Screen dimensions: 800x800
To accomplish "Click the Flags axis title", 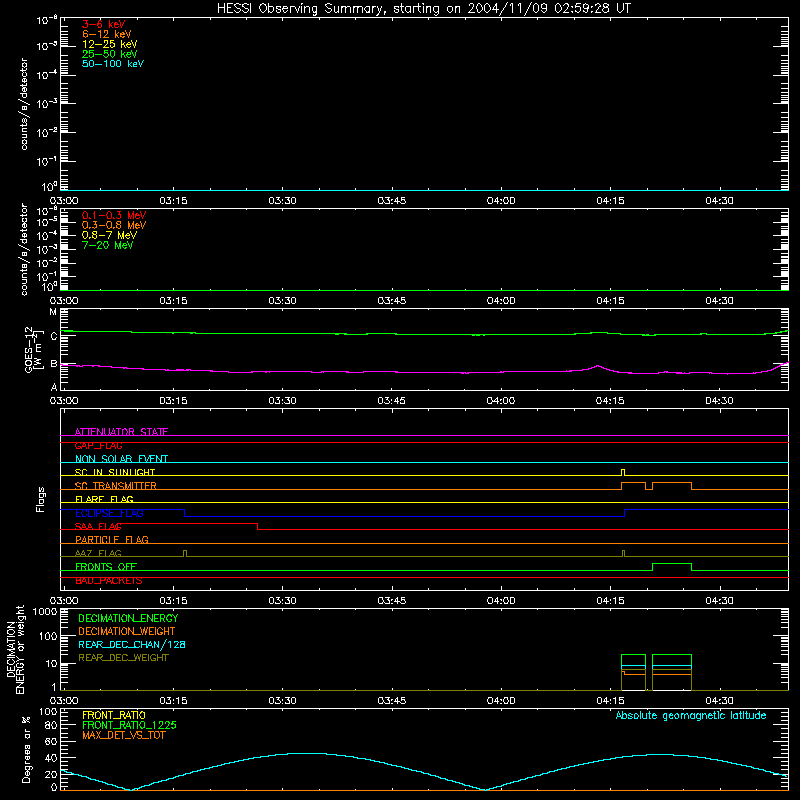I will (40, 499).
